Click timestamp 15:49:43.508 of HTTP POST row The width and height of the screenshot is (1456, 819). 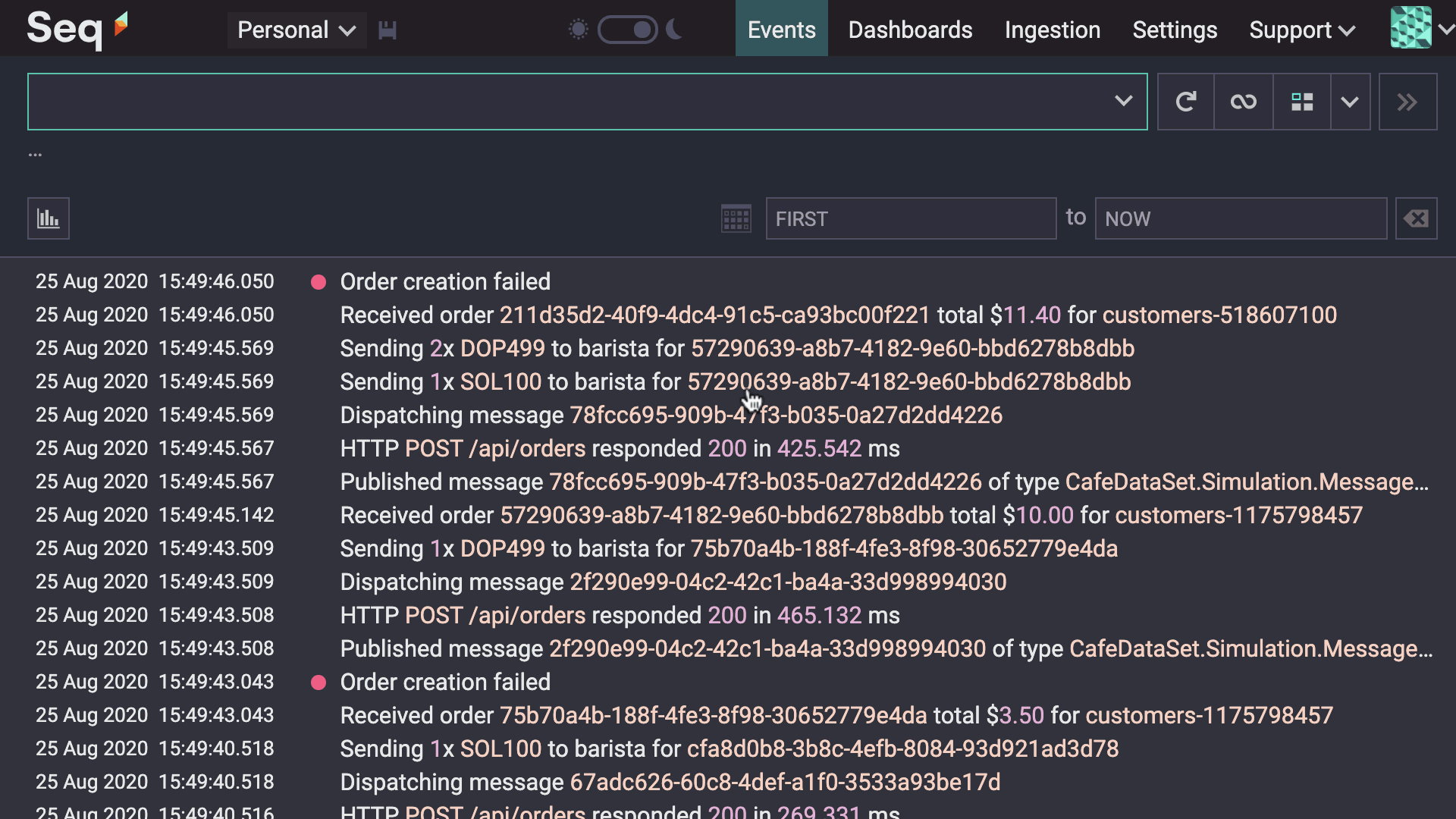216,615
